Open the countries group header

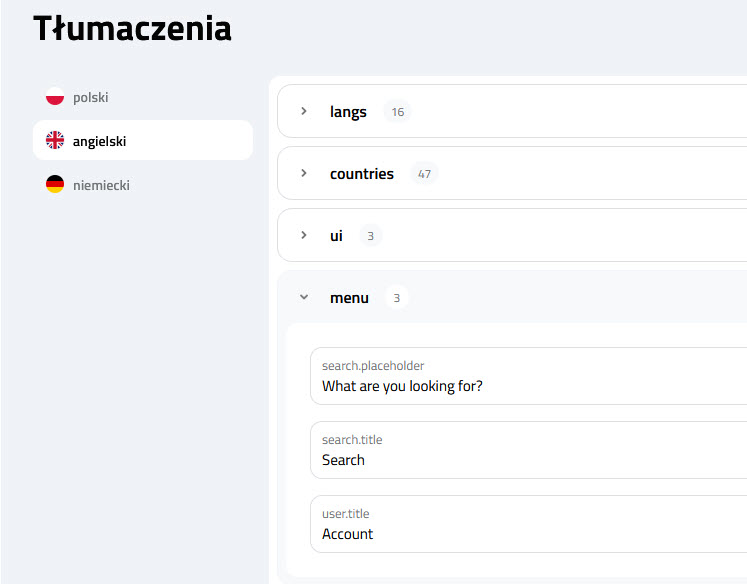[x=361, y=174]
